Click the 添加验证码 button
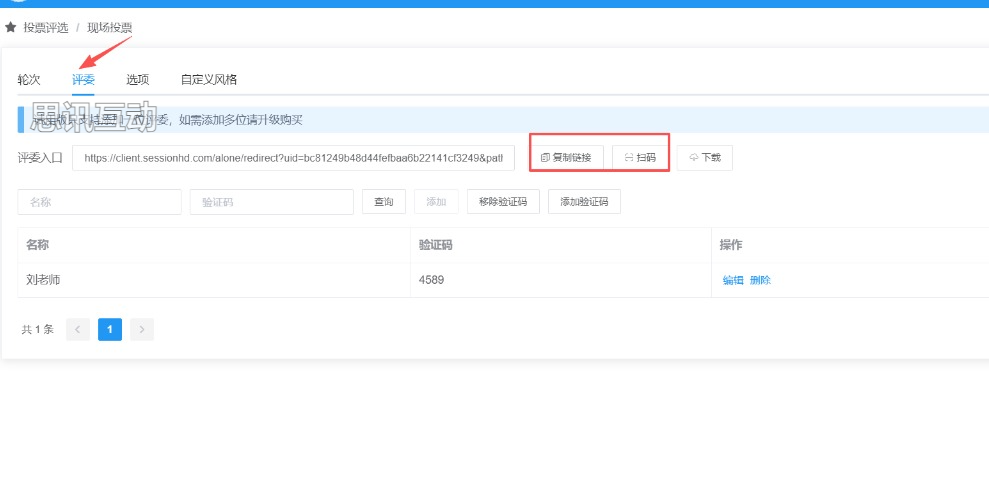989x487 pixels. tap(584, 202)
